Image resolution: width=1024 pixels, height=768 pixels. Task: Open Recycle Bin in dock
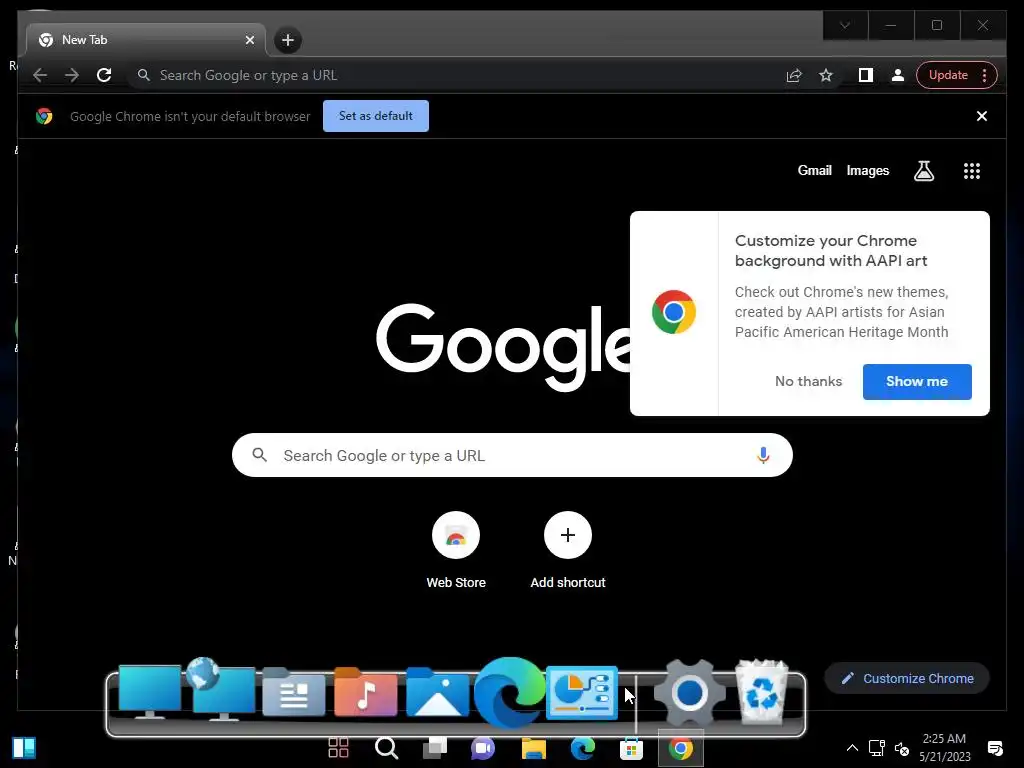pyautogui.click(x=761, y=692)
